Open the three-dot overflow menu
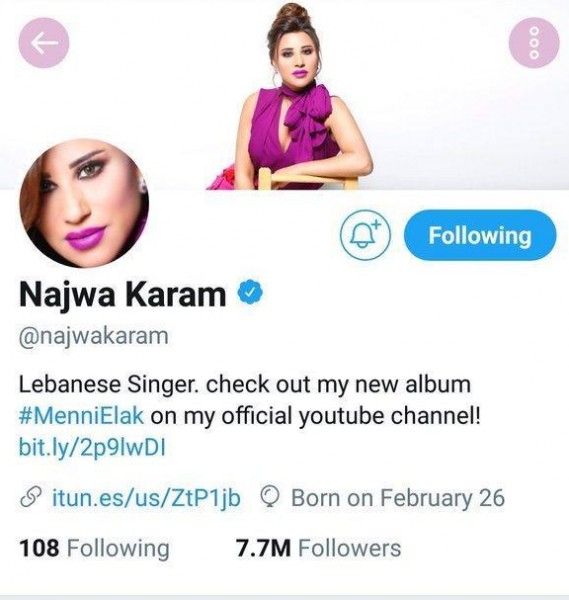Image resolution: width=569 pixels, height=600 pixels. point(534,42)
